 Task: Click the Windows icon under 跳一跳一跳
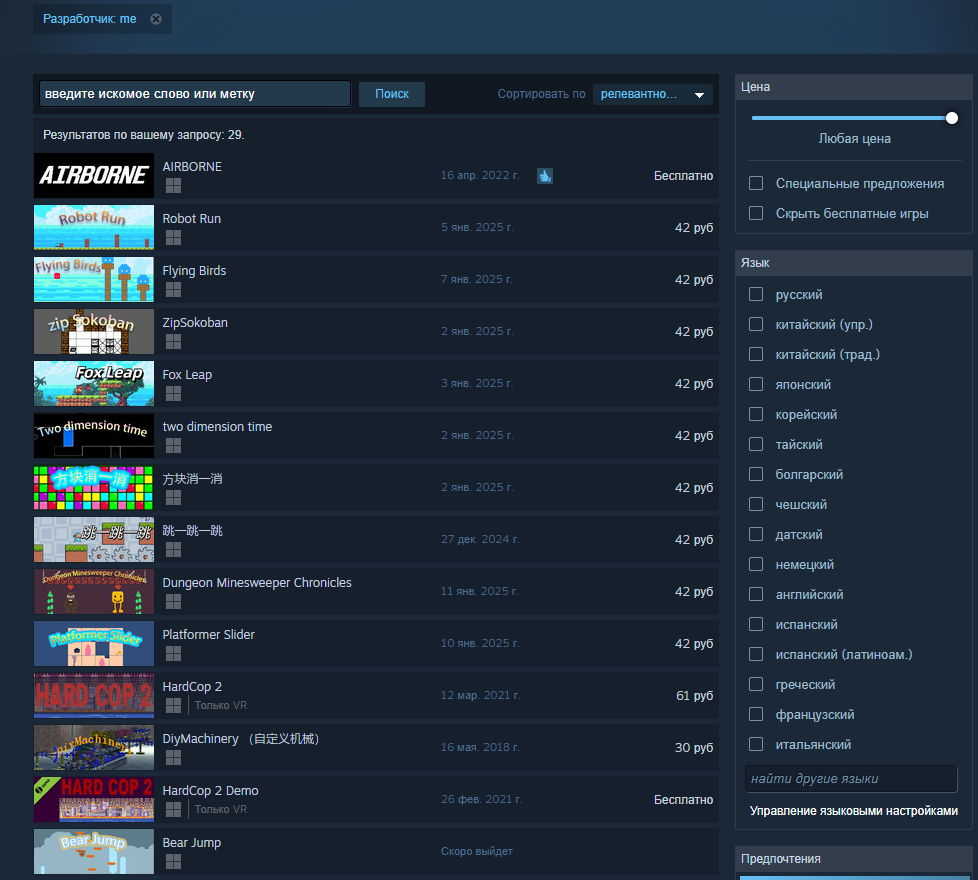coord(173,549)
